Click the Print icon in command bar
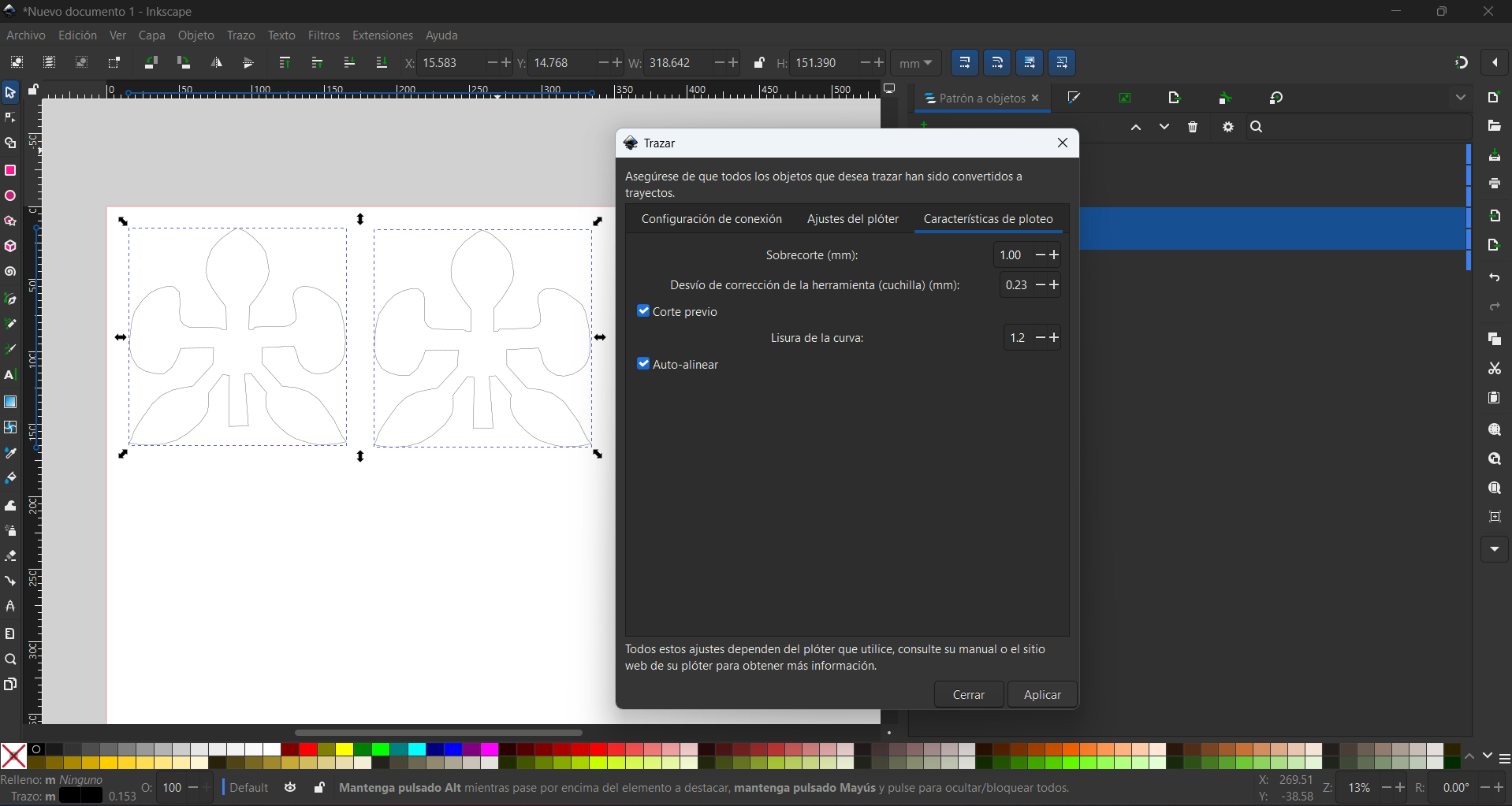 point(1494,184)
